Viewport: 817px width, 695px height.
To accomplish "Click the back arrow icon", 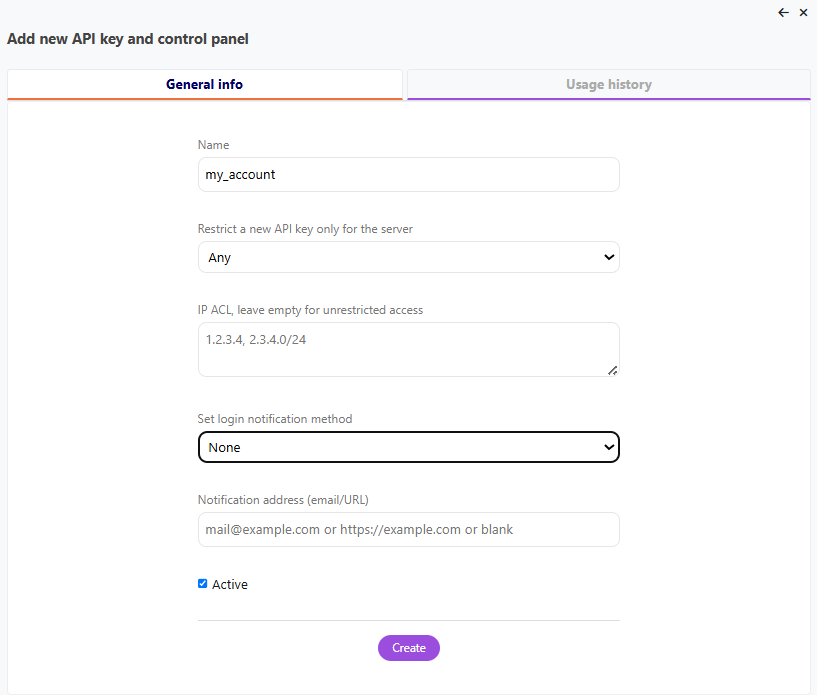I will pyautogui.click(x=783, y=13).
